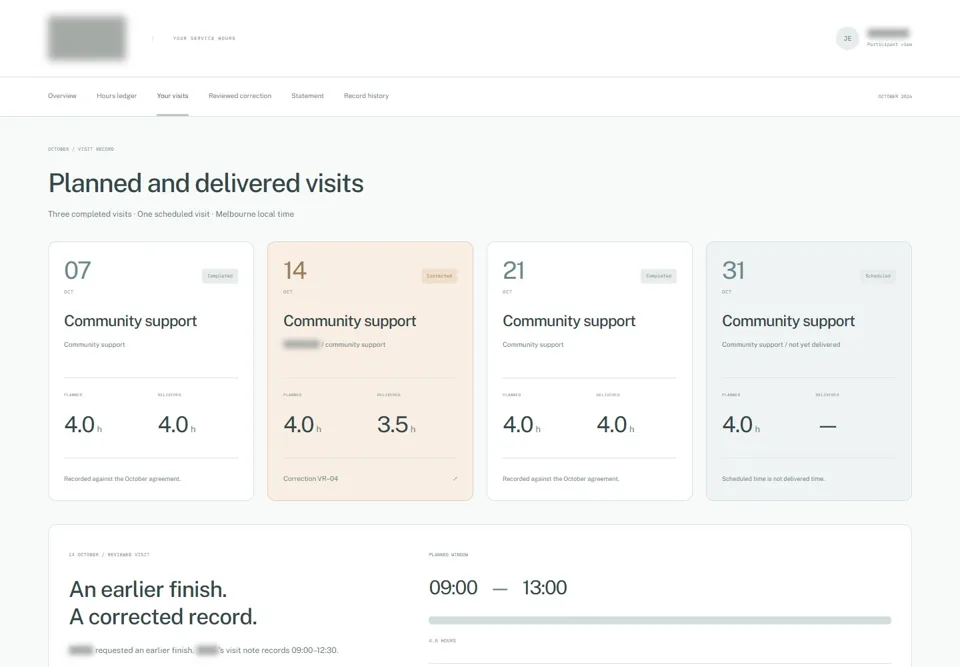Click 'Three completed visits' summary line
The height and width of the screenshot is (667, 960).
pyautogui.click(x=171, y=214)
